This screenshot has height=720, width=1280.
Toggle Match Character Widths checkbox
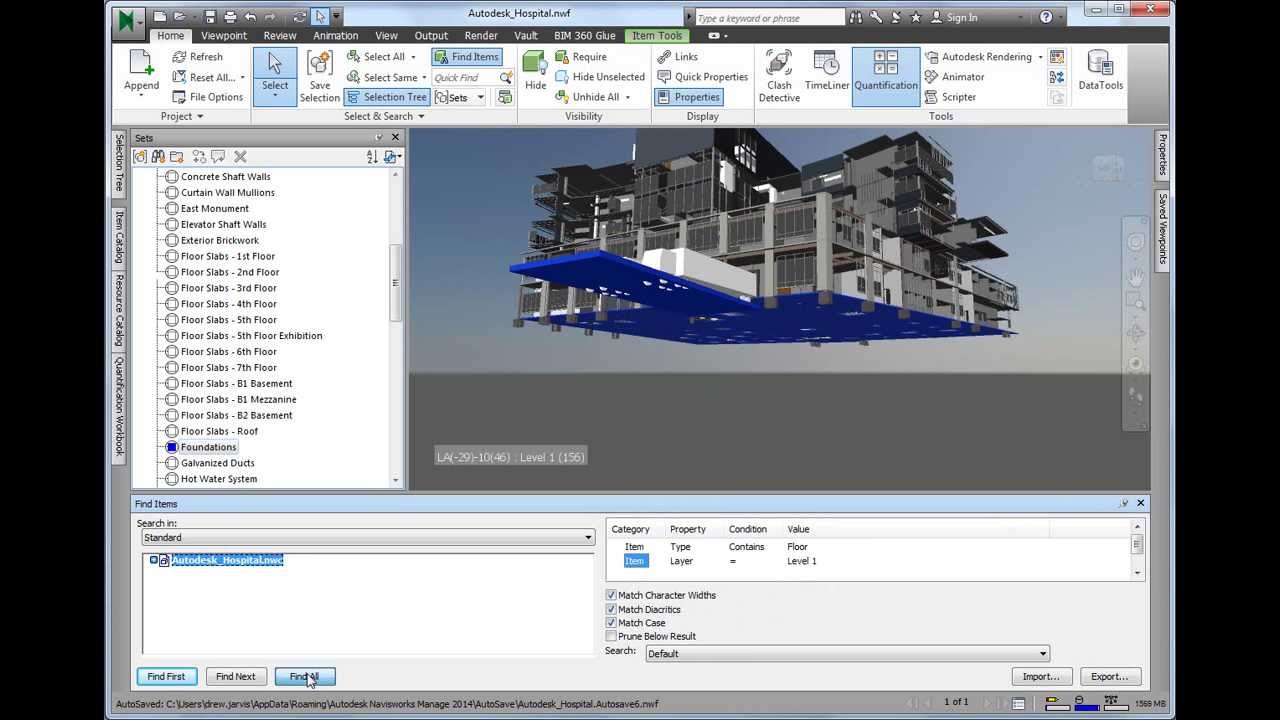(611, 595)
